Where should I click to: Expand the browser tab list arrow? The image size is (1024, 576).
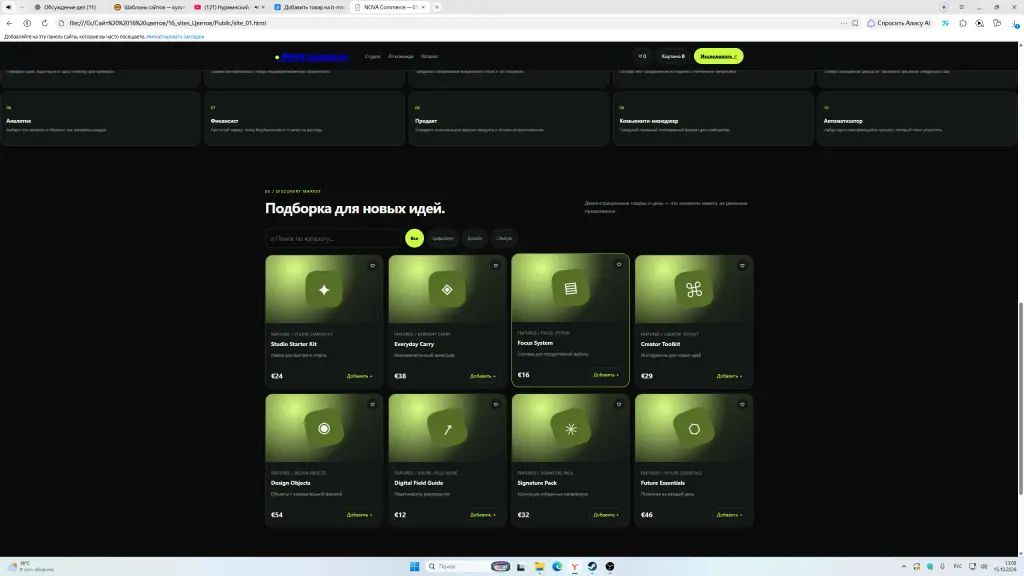tap(22, 7)
